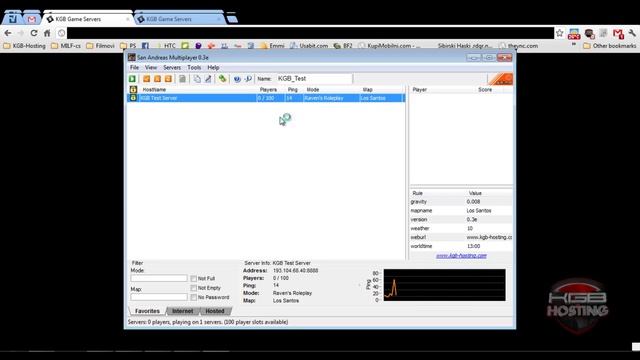
Task: Open Chrome wrench settings menu
Action: 632,33
